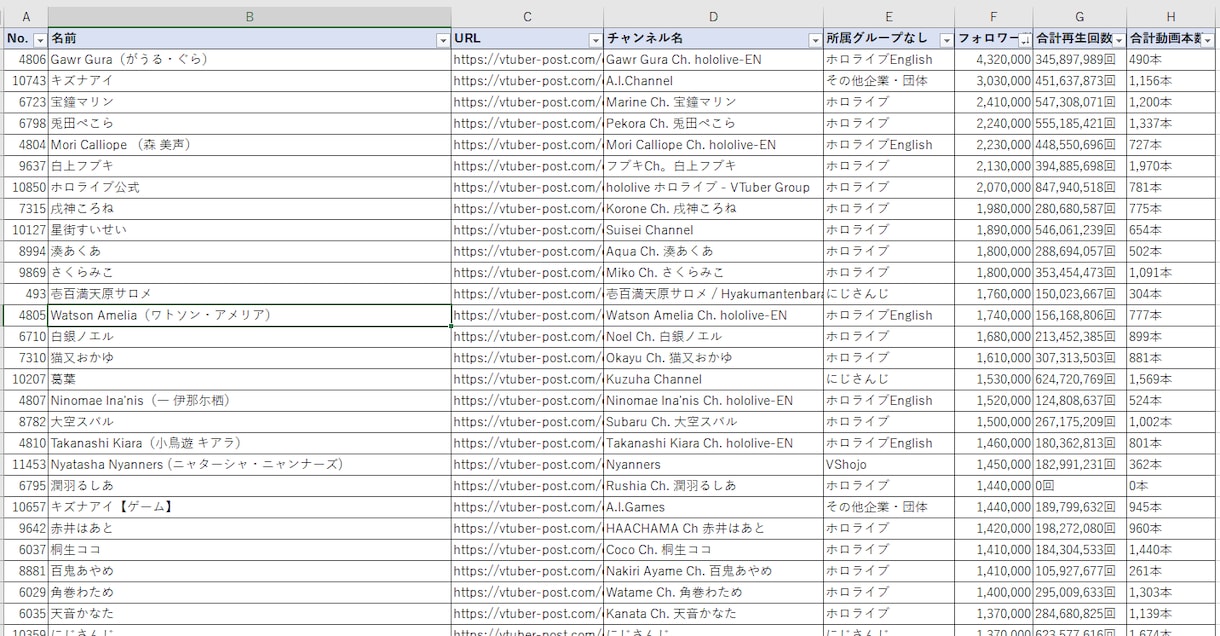Open the 名前 column filter dropdown
The width and height of the screenshot is (1220, 636).
pos(443,40)
